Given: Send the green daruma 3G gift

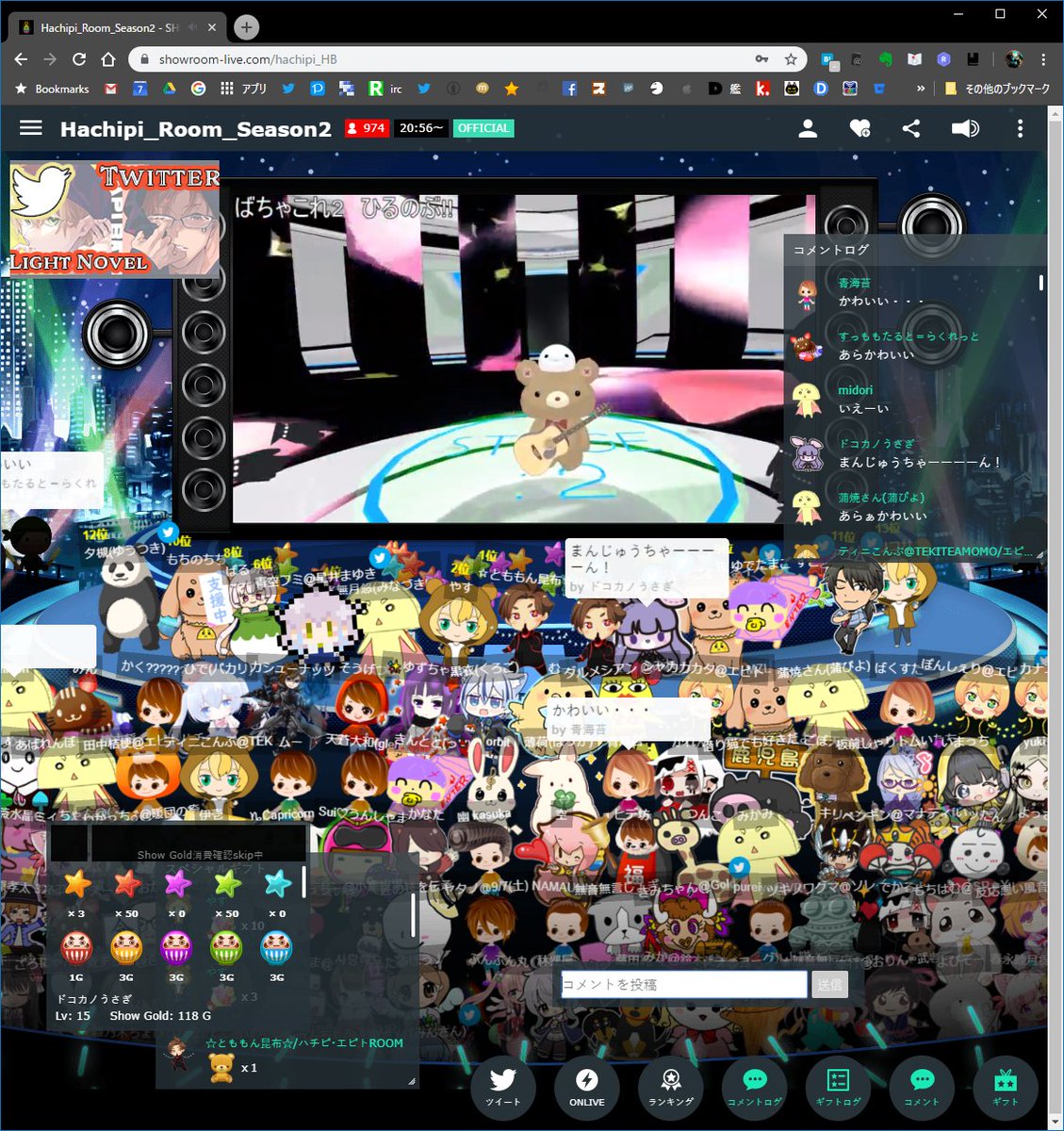Looking at the screenshot, I should click(226, 947).
